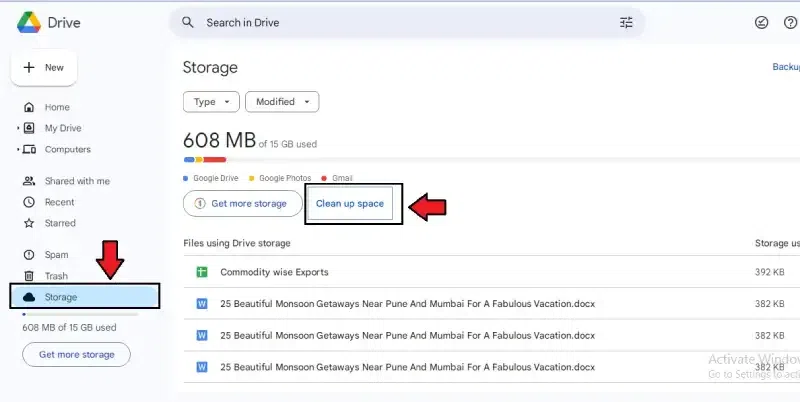Expand the My Drive tree arrow
Image resolution: width=800 pixels, height=402 pixels.
18,128
